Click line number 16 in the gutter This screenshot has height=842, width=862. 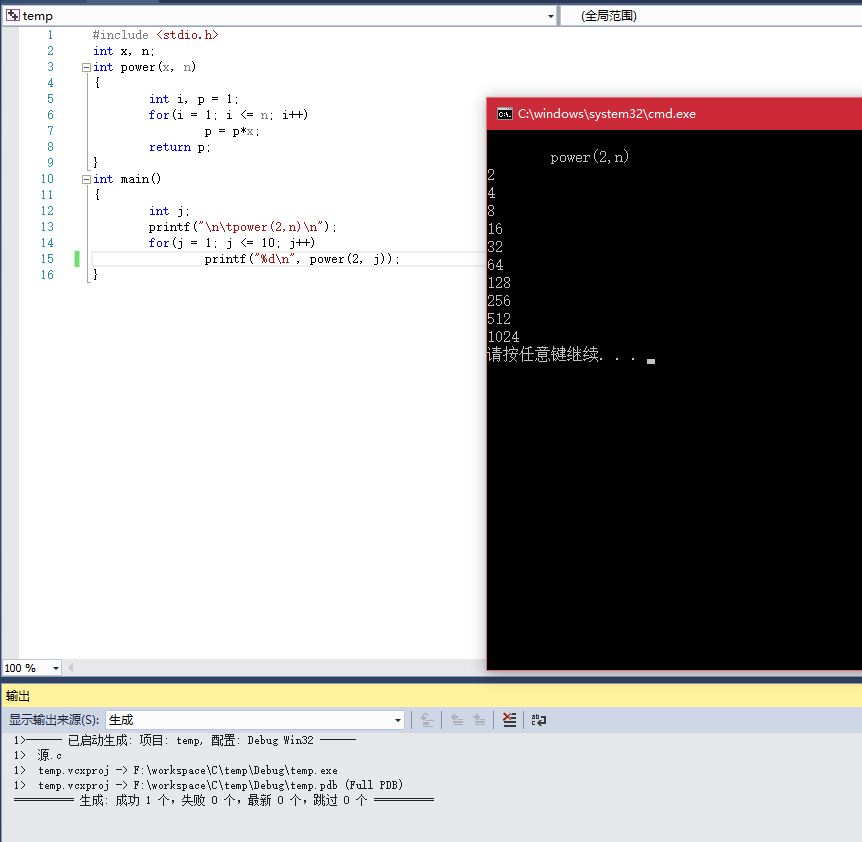coord(47,275)
